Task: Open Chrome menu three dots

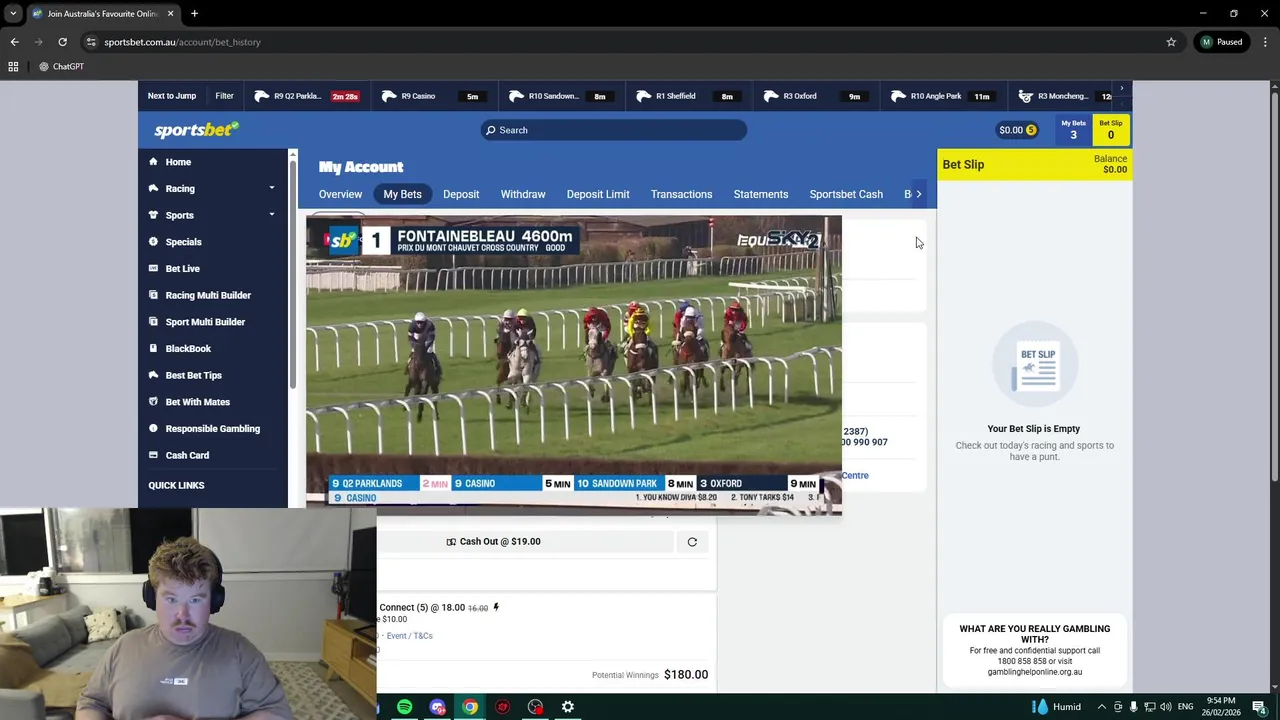Action: [x=1265, y=42]
